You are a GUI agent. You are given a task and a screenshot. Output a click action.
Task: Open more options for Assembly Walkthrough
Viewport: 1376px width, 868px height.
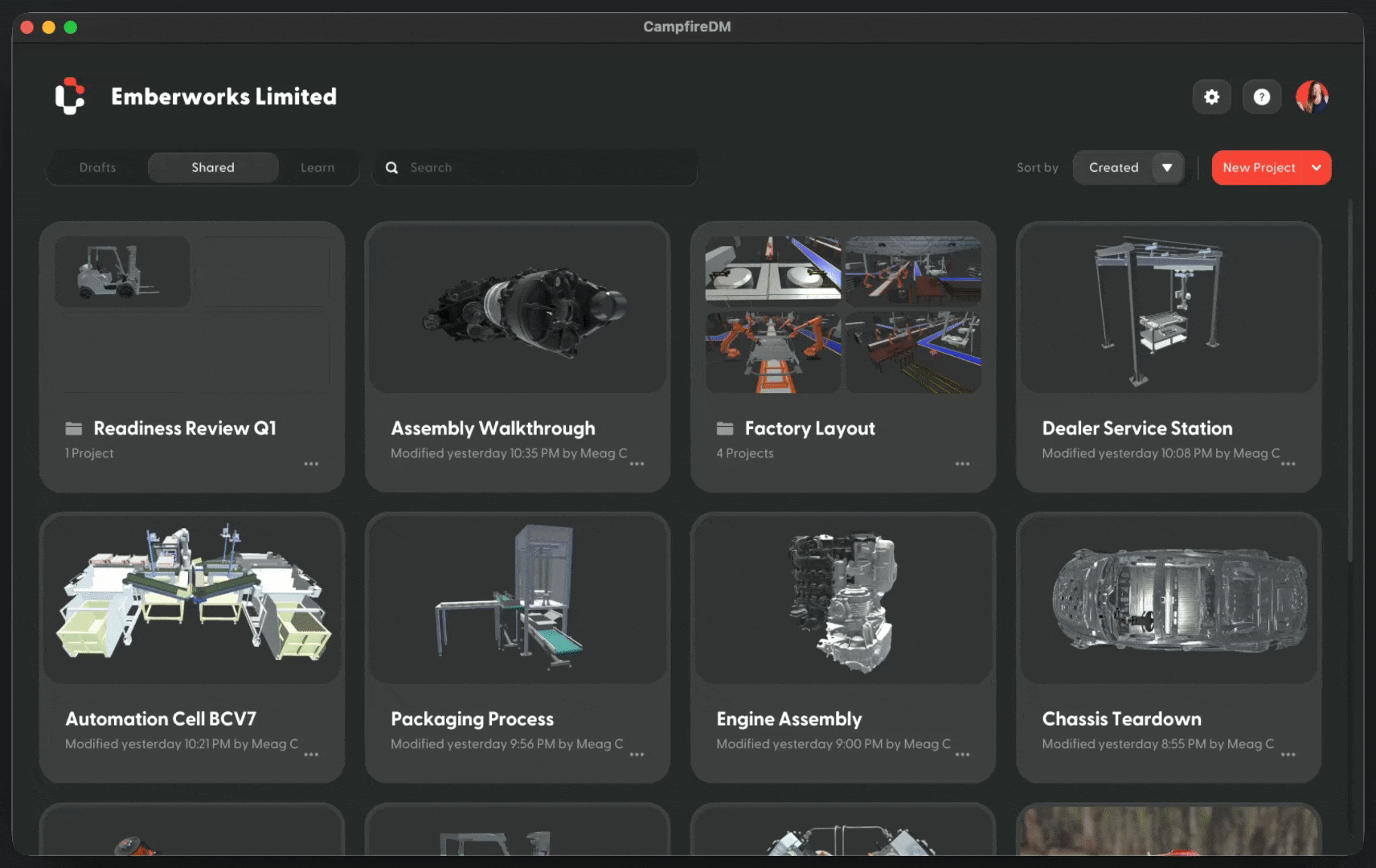(637, 464)
